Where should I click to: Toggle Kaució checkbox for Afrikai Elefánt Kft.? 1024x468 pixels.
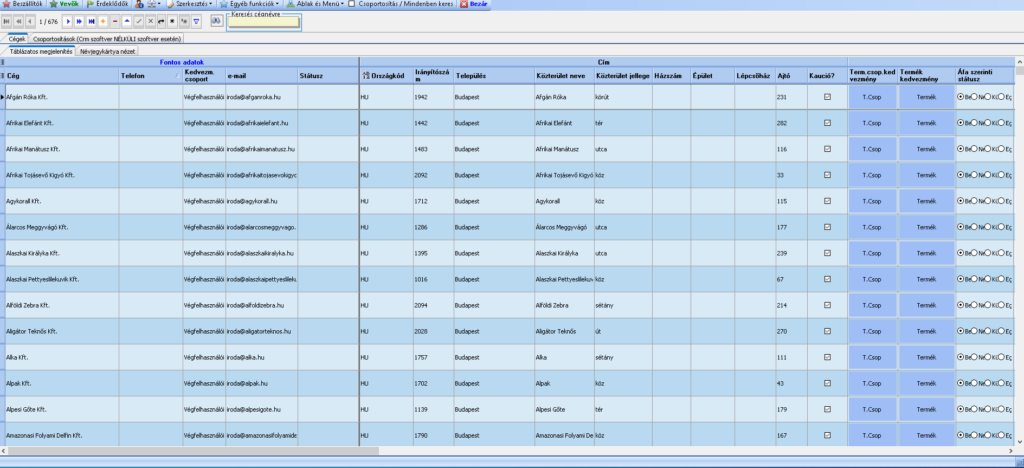(x=827, y=123)
